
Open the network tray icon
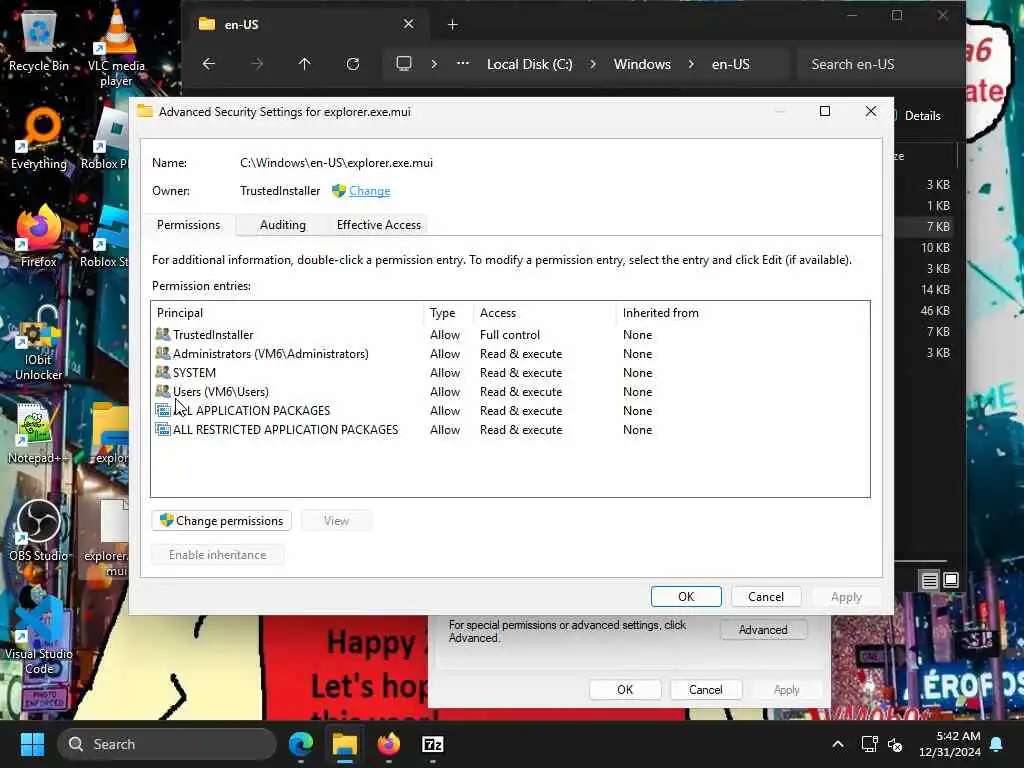pos(869,744)
